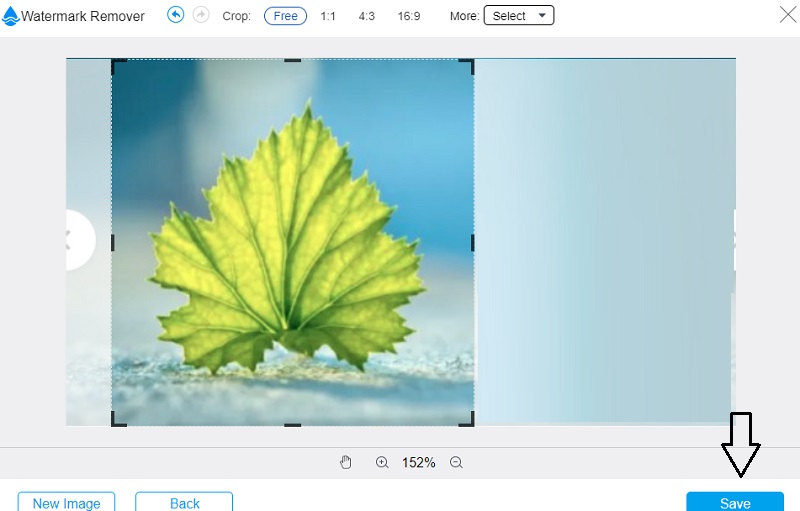Choose the 4:3 crop ratio
Viewport: 800px width, 511px height.
[366, 16]
